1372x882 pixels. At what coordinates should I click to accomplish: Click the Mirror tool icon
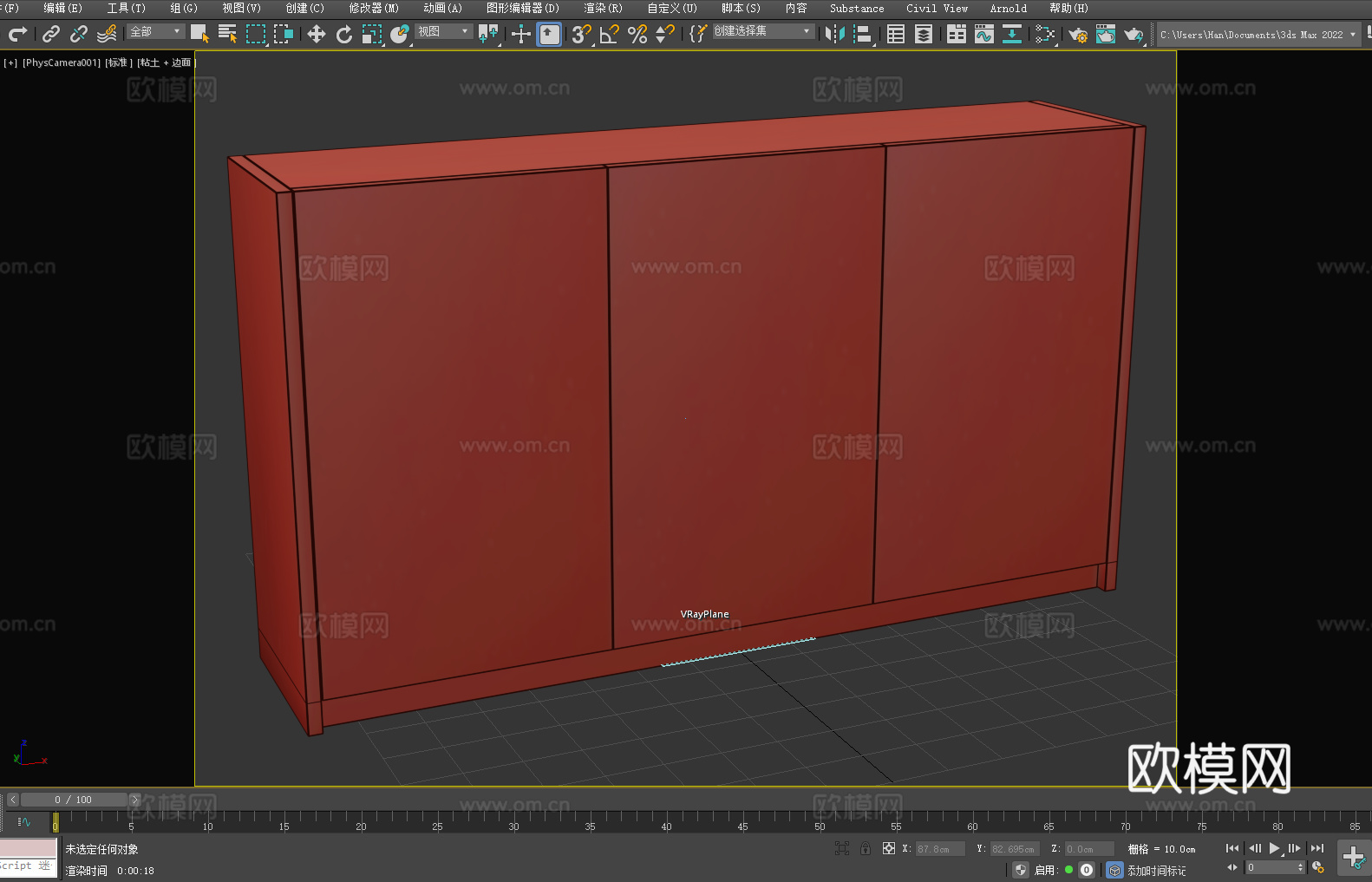pyautogui.click(x=835, y=34)
